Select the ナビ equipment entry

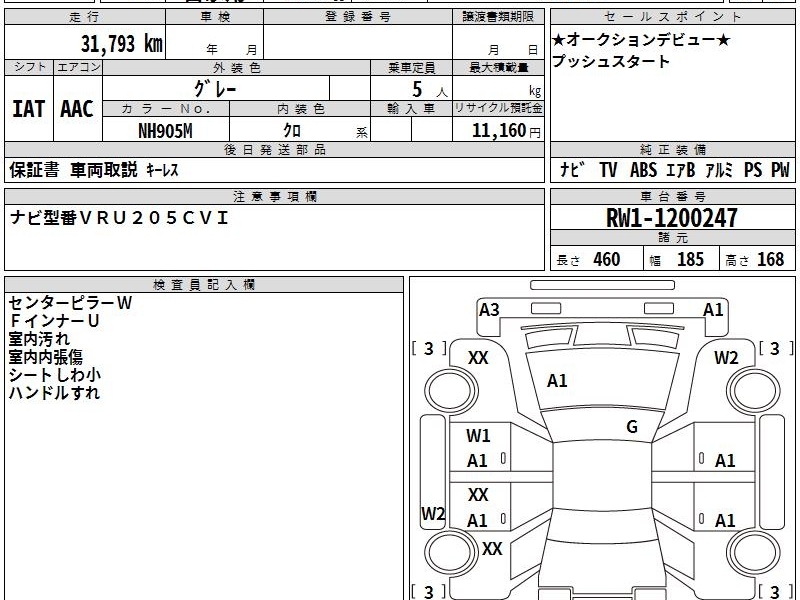[572, 169]
